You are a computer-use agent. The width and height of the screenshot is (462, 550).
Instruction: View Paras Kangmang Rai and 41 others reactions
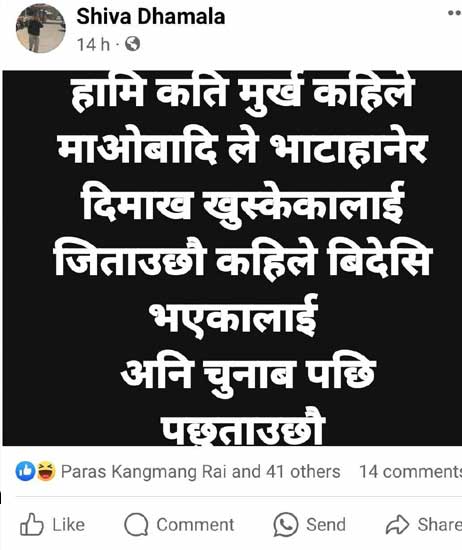[200, 472]
